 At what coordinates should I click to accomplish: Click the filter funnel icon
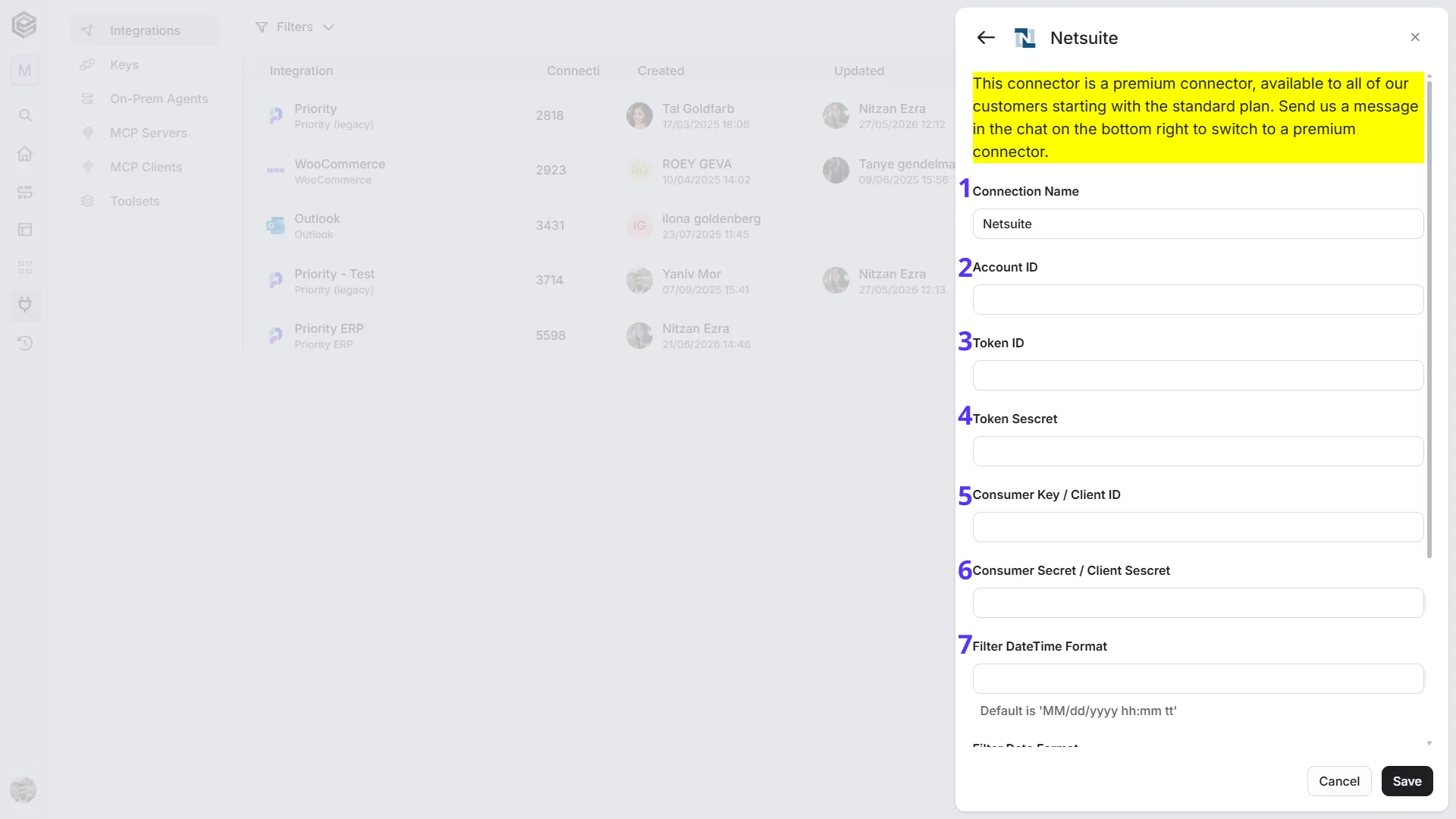[262, 27]
